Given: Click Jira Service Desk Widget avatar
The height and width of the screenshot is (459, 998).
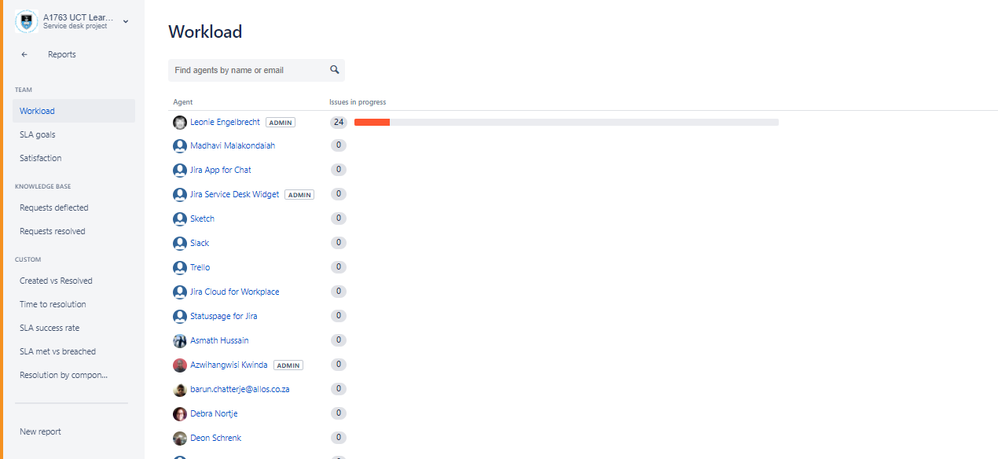Looking at the screenshot, I should (x=179, y=195).
